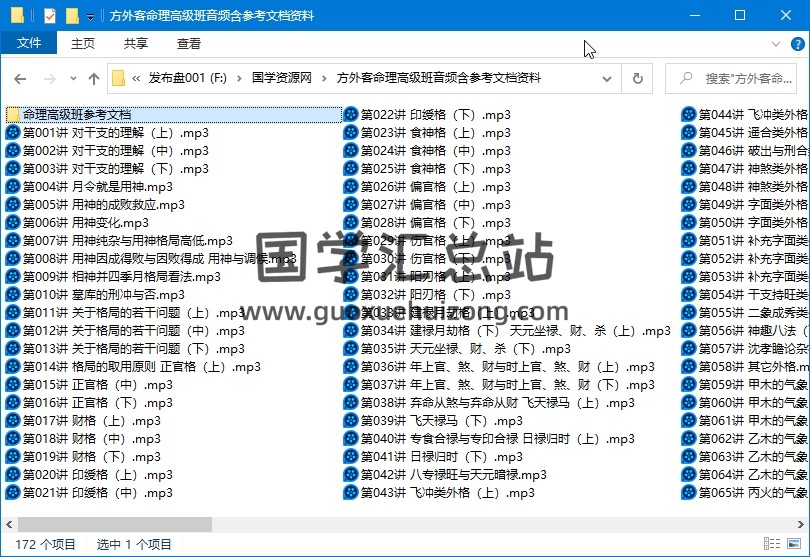The image size is (810, 557).
Task: Open the 命理高级班参考文档 folder icon
Action: 13,115
